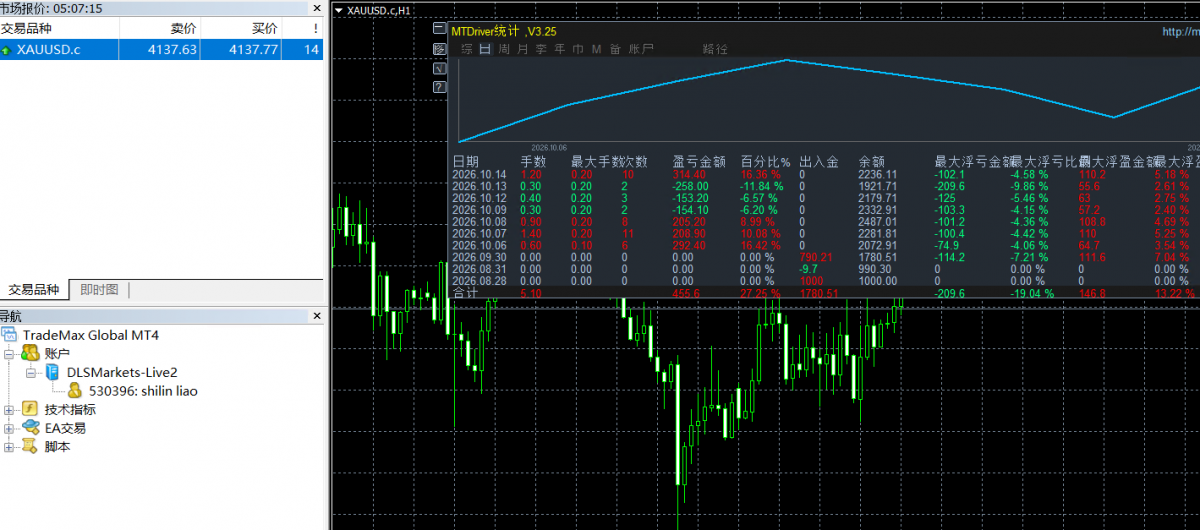The width and height of the screenshot is (1200, 530).
Task: Click the MTDriver screenshot image icon
Action: tap(439, 48)
